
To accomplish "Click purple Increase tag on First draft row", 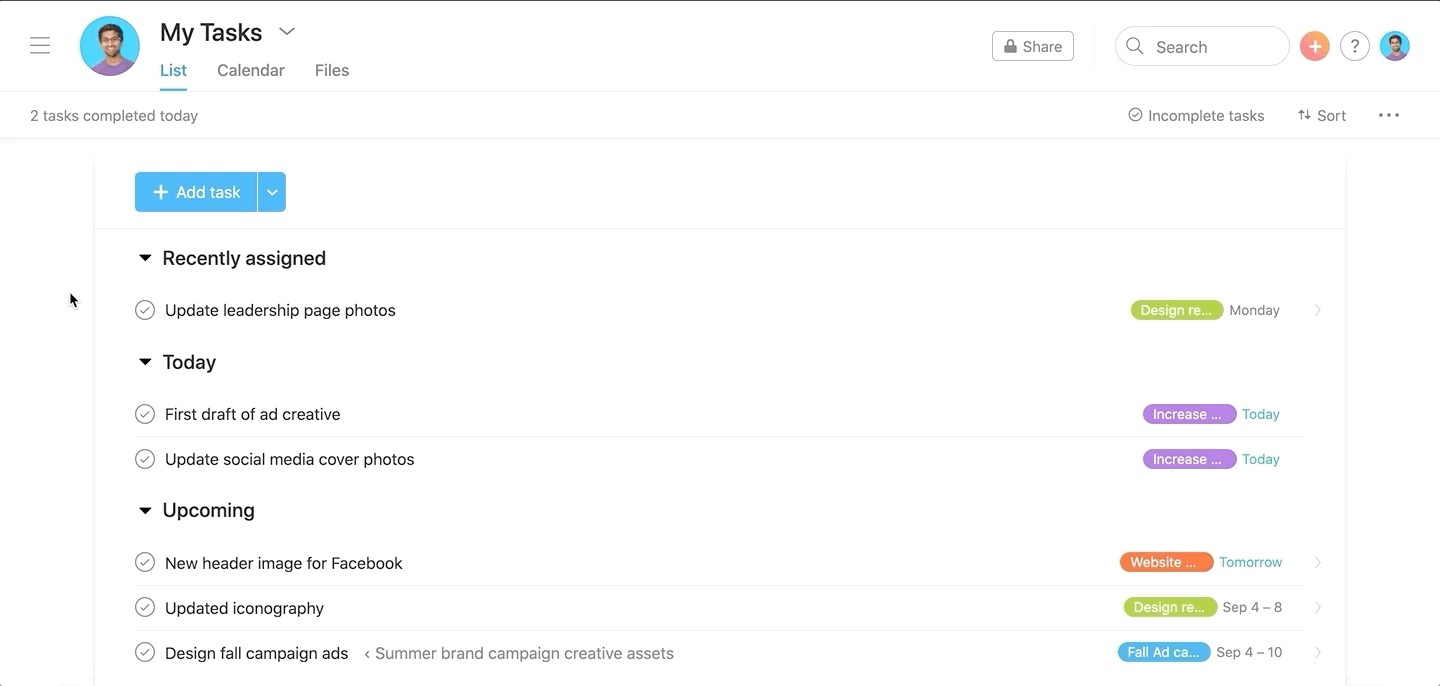I will point(1189,414).
